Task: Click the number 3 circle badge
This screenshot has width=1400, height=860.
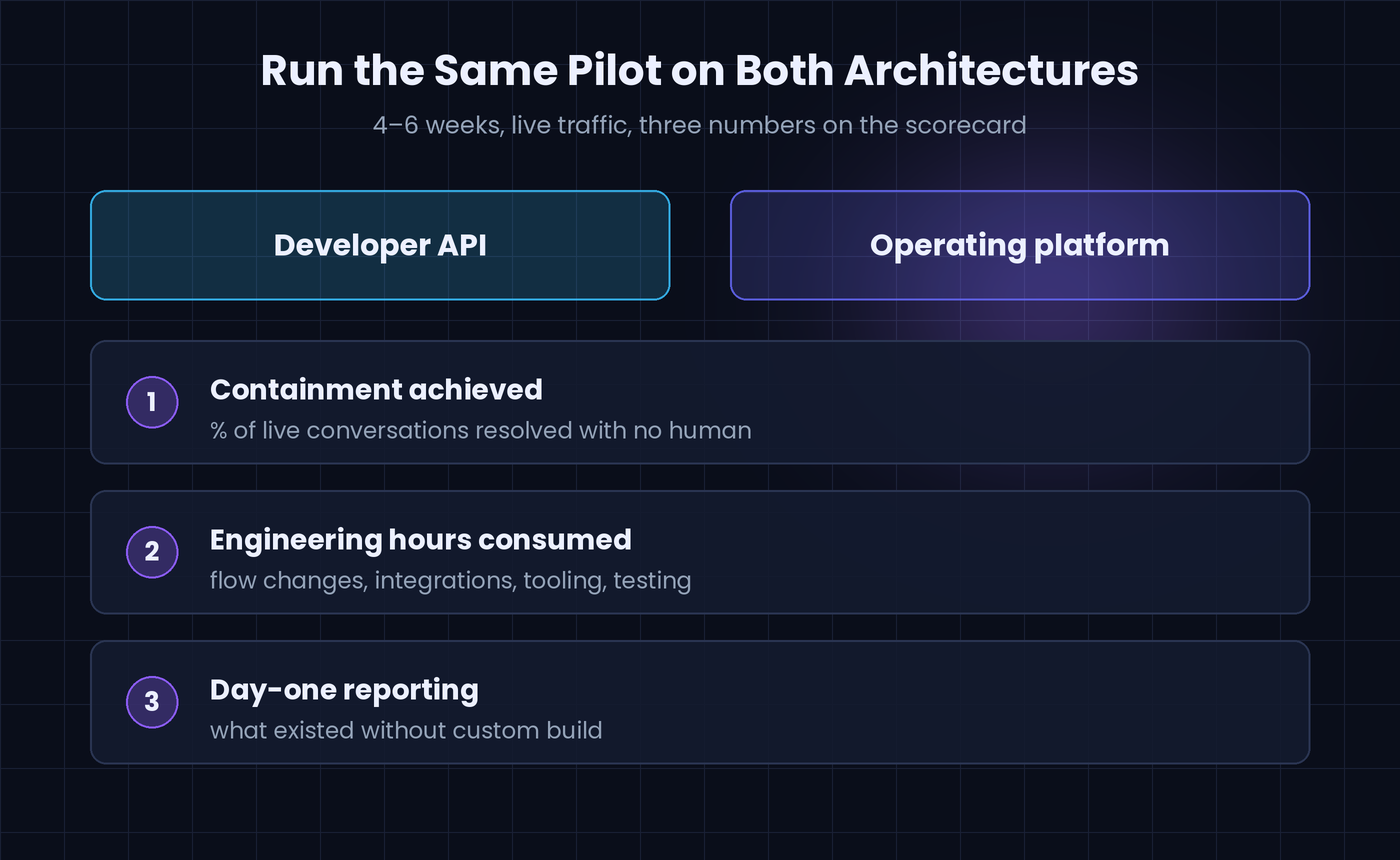Action: [x=152, y=702]
